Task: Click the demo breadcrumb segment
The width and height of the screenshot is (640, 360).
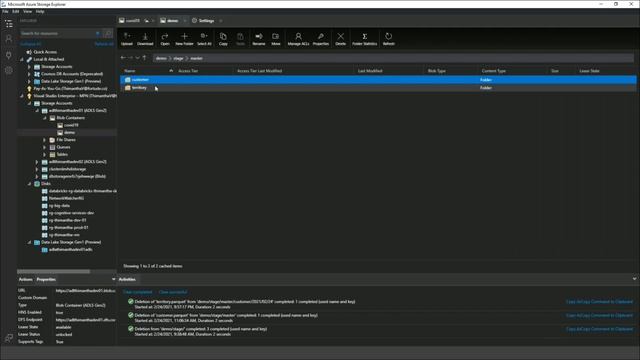Action: point(161,58)
